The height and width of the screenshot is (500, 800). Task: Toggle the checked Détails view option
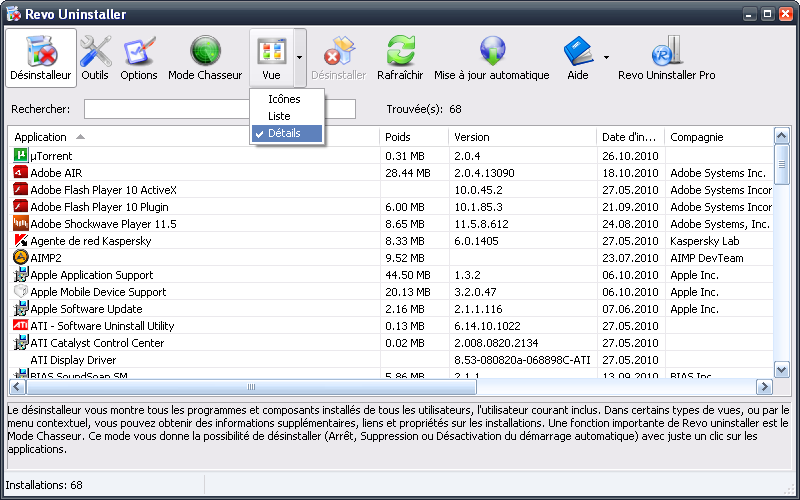pos(287,133)
